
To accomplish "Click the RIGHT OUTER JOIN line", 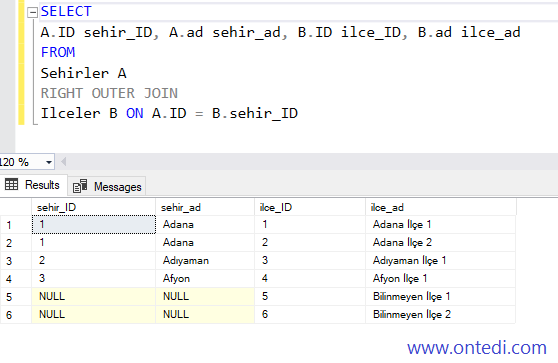I will (109, 94).
